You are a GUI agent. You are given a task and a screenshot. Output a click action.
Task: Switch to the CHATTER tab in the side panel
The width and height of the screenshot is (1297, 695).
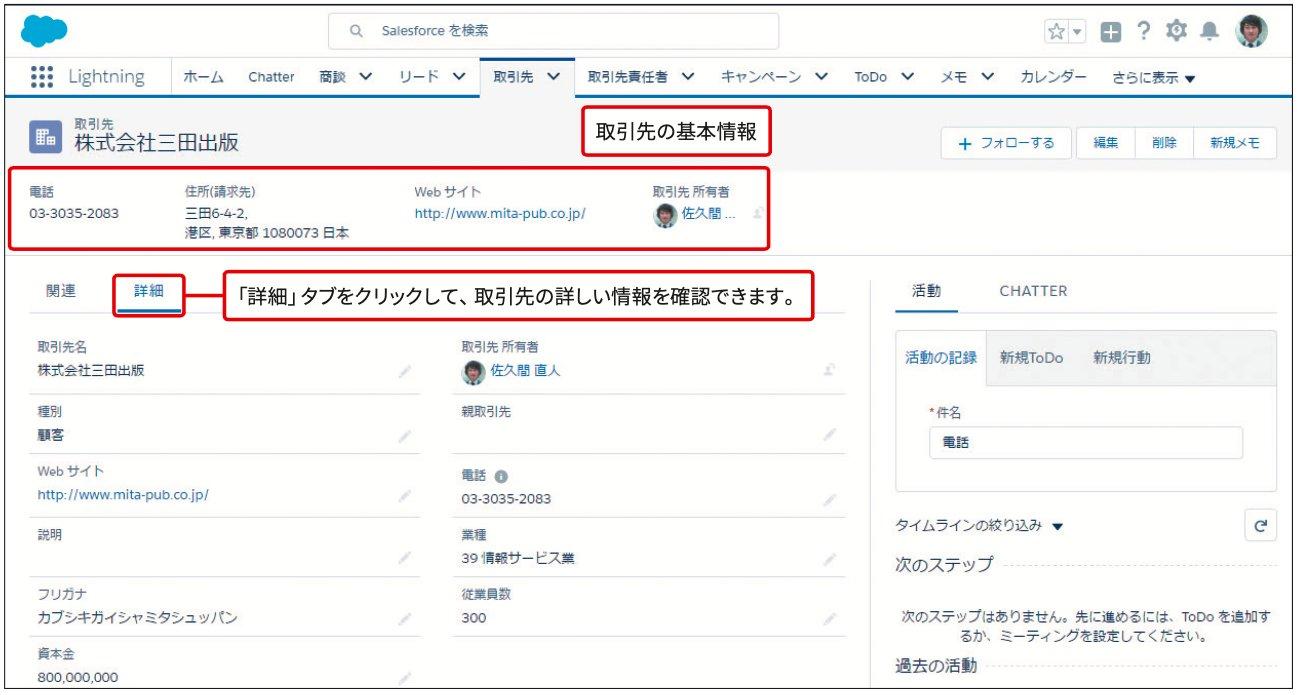(x=1033, y=291)
